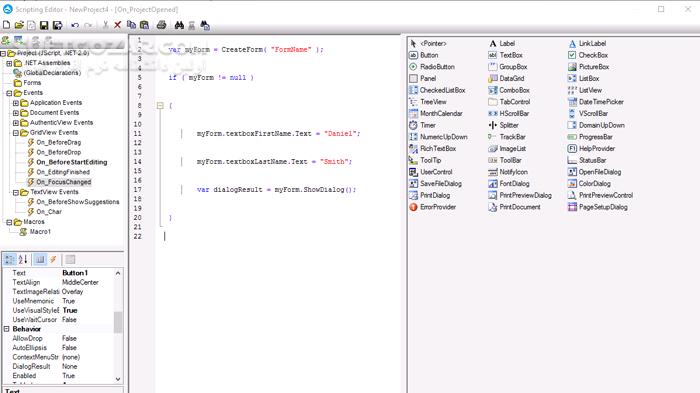Collapse code block fold marker on line 8
This screenshot has width=700, height=393.
click(x=160, y=105)
